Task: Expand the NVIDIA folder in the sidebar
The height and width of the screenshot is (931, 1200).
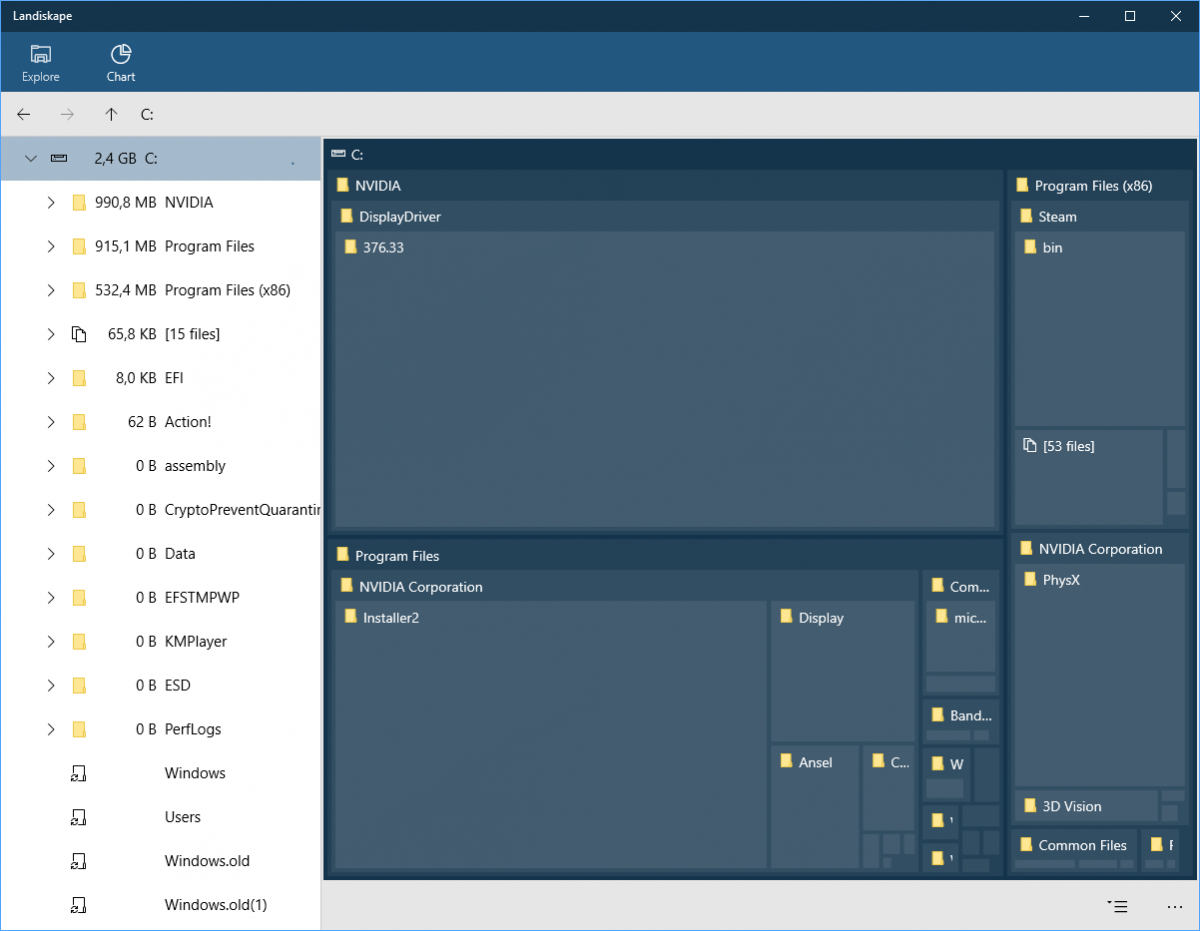Action: pyautogui.click(x=50, y=202)
